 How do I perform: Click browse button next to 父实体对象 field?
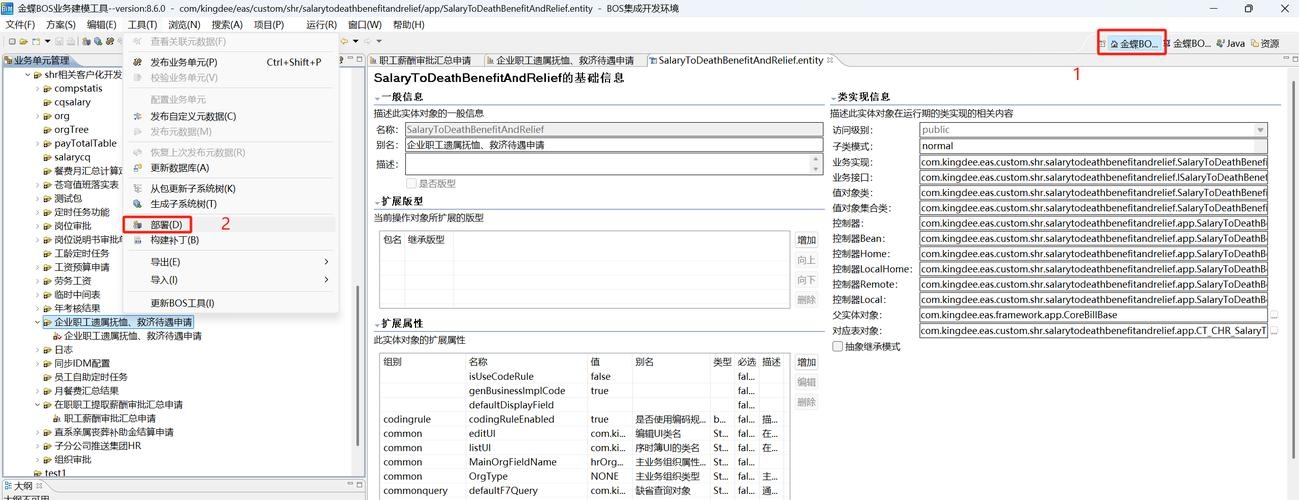coord(1274,315)
